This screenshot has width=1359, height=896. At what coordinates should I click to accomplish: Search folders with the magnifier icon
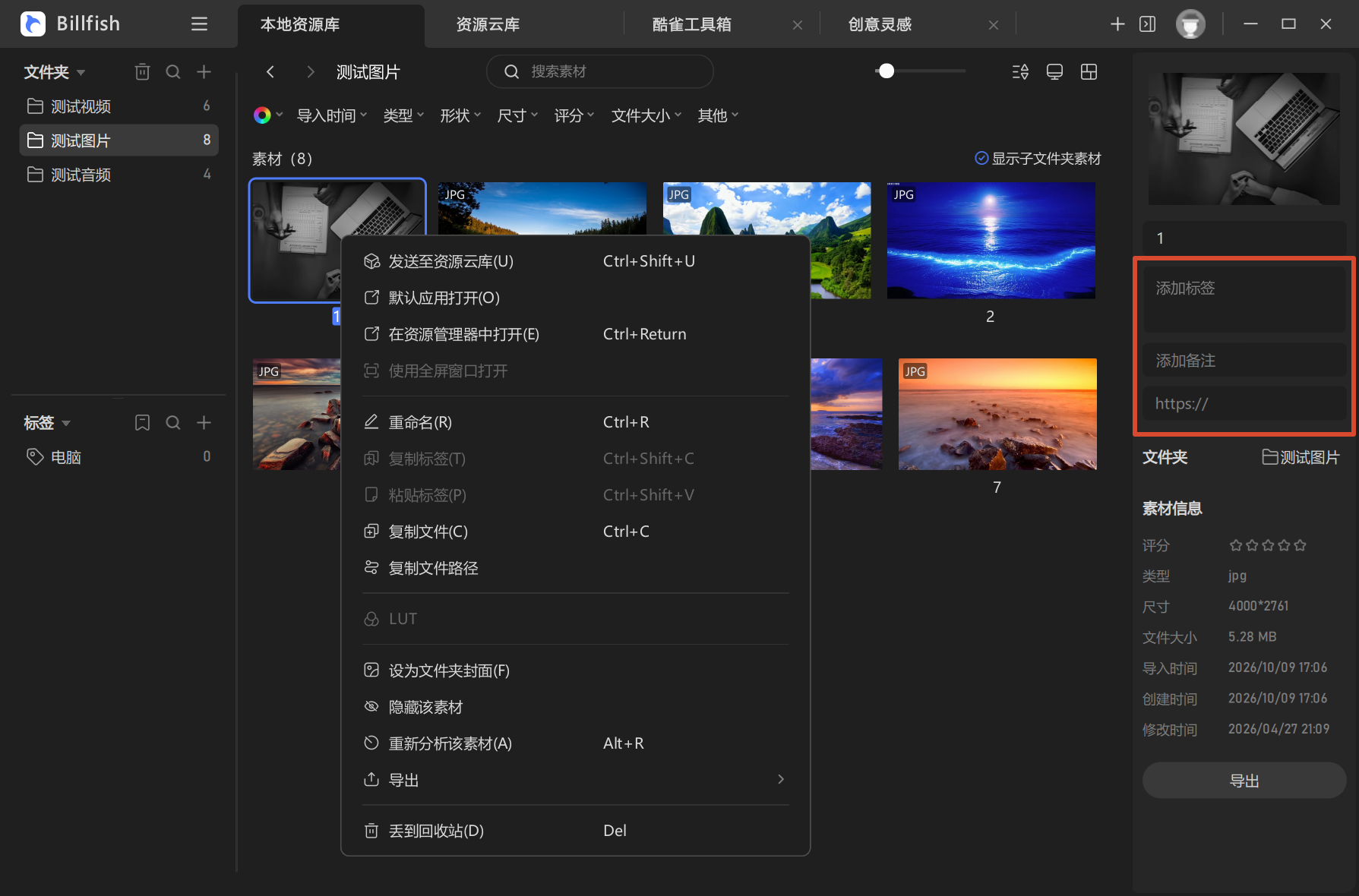(173, 72)
